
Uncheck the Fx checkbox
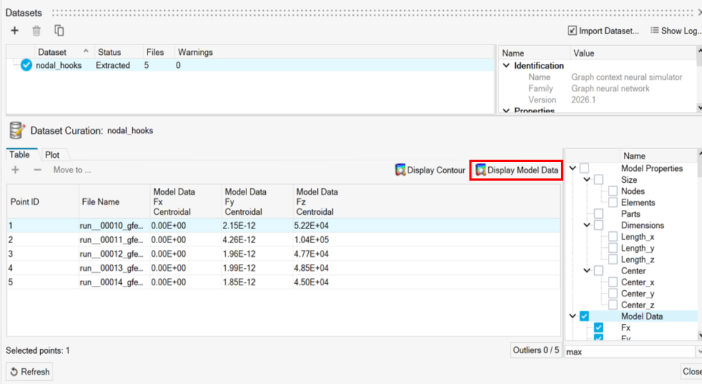[x=599, y=328]
